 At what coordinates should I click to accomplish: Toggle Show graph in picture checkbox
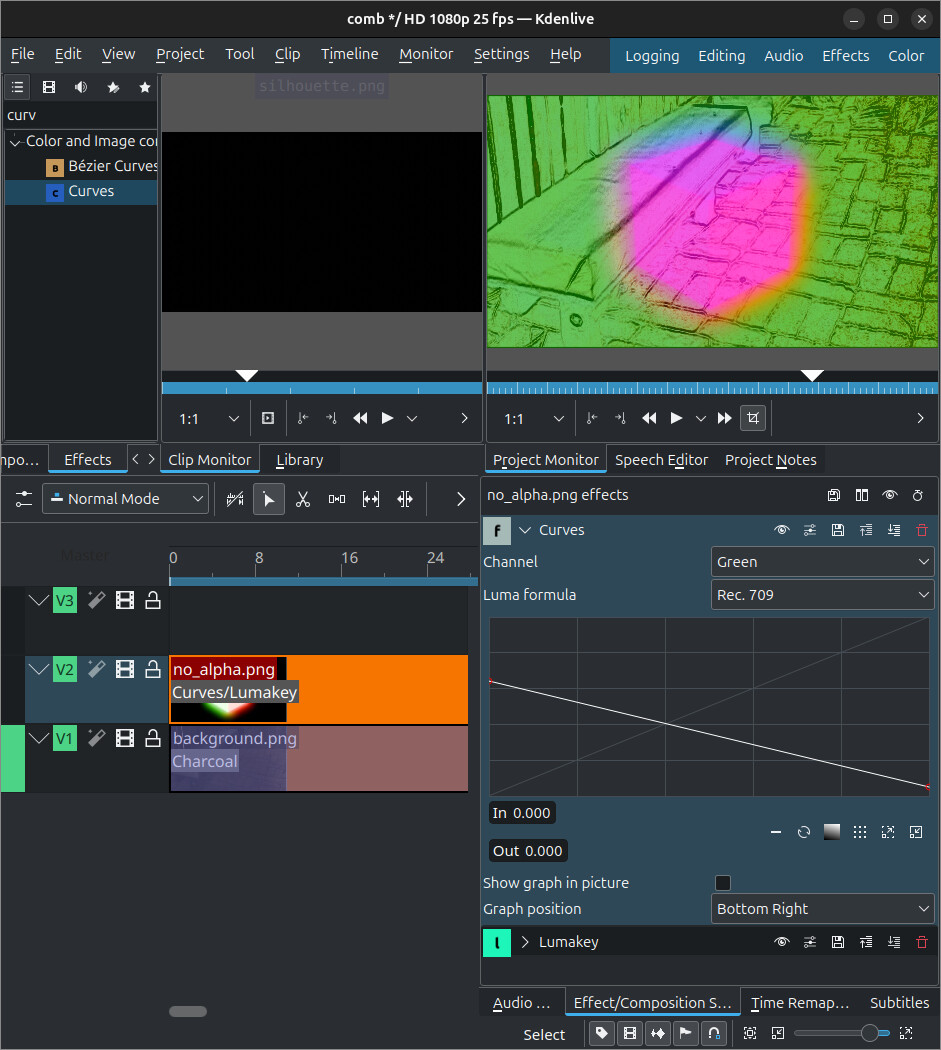pyautogui.click(x=723, y=883)
